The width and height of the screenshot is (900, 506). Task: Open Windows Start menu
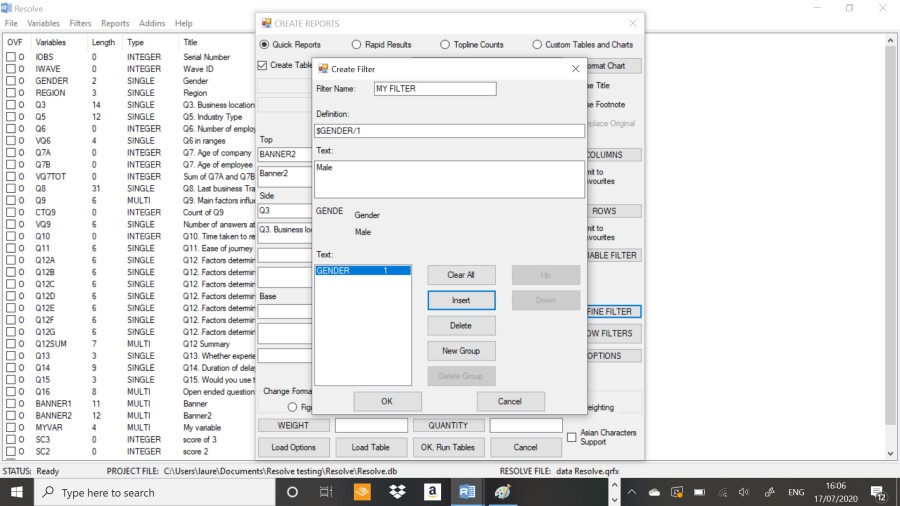17,492
